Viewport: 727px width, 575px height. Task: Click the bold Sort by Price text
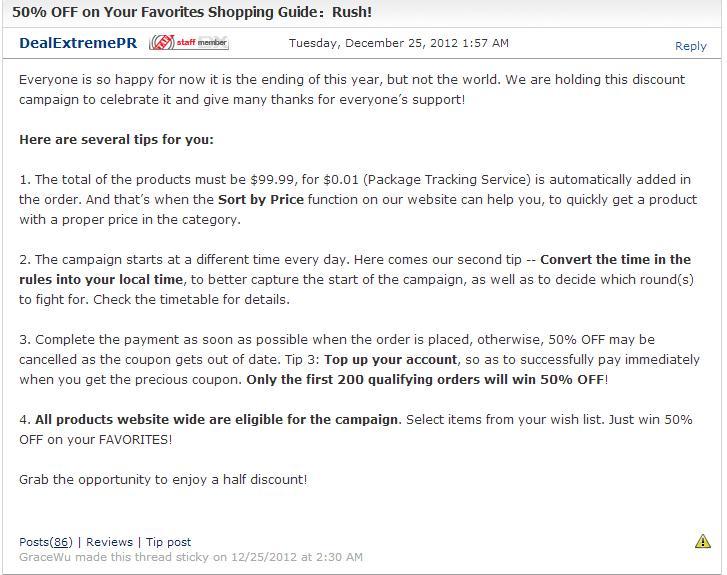pos(261,199)
